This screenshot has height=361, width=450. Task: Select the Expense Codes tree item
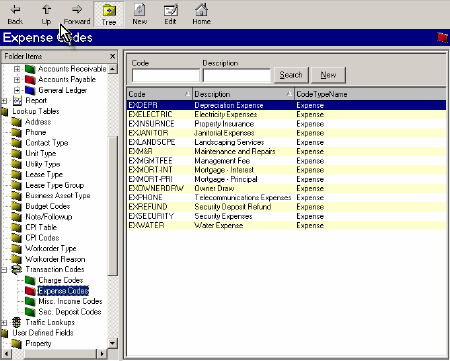click(63, 291)
